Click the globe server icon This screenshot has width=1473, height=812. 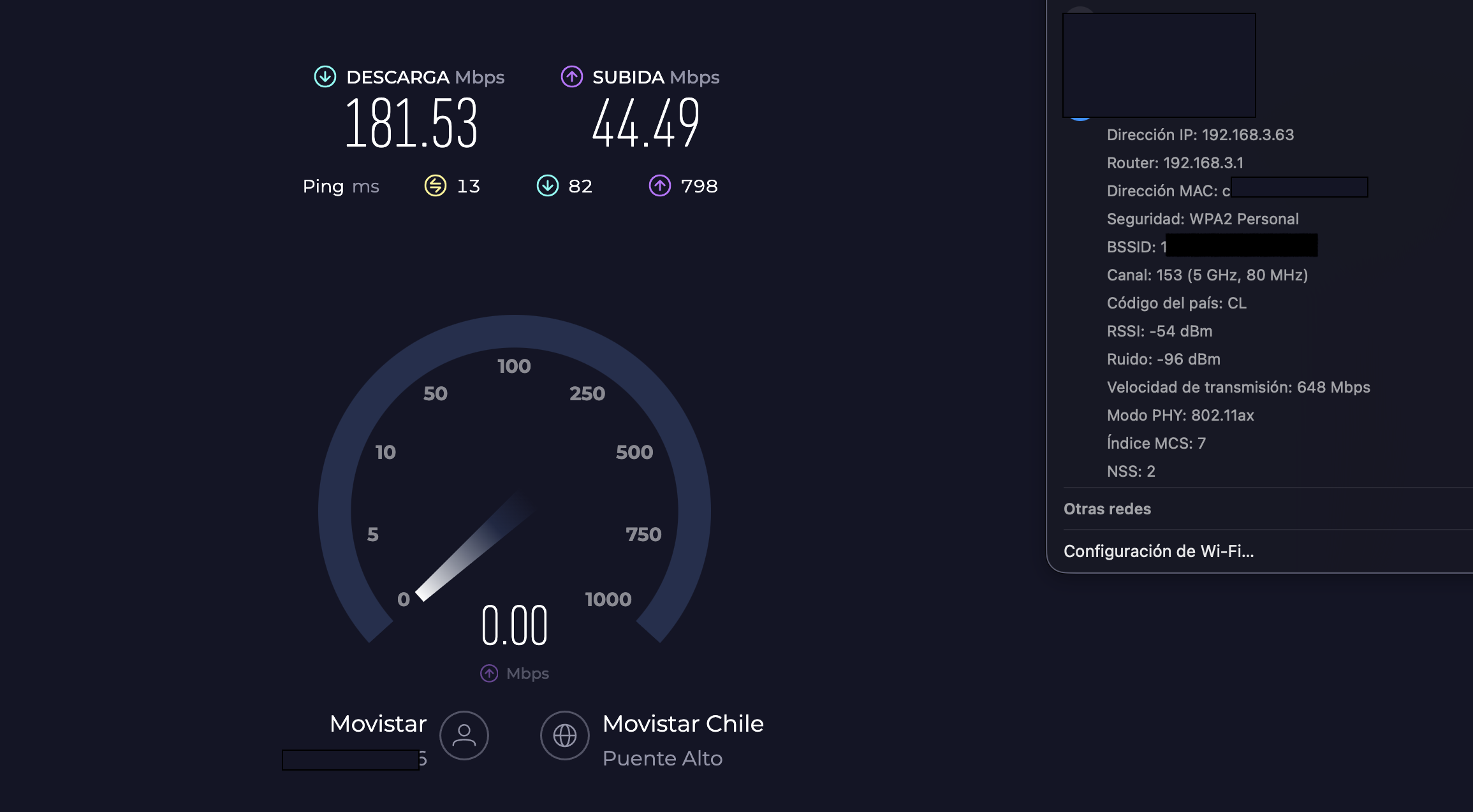point(564,736)
